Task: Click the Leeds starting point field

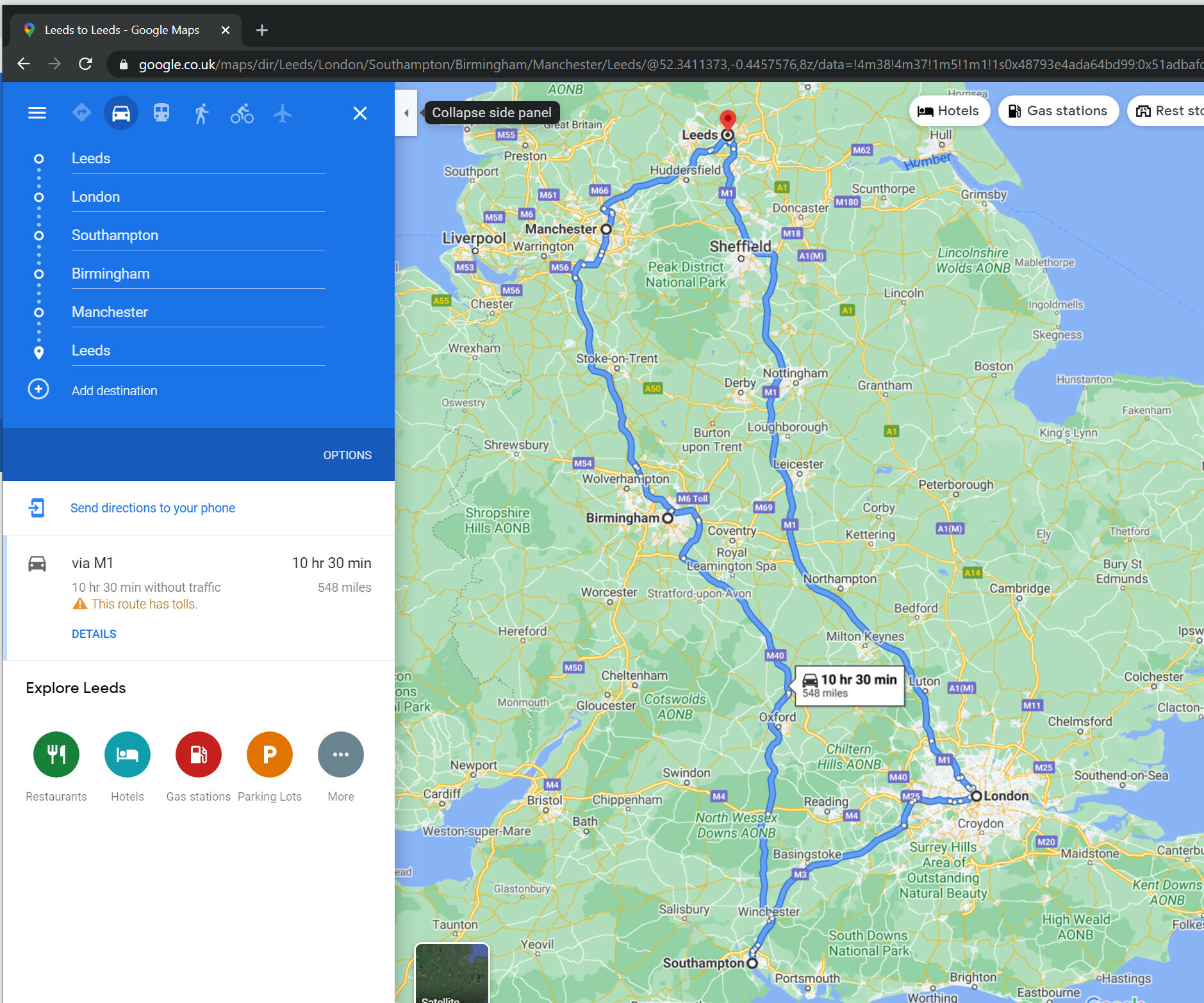Action: (x=198, y=158)
